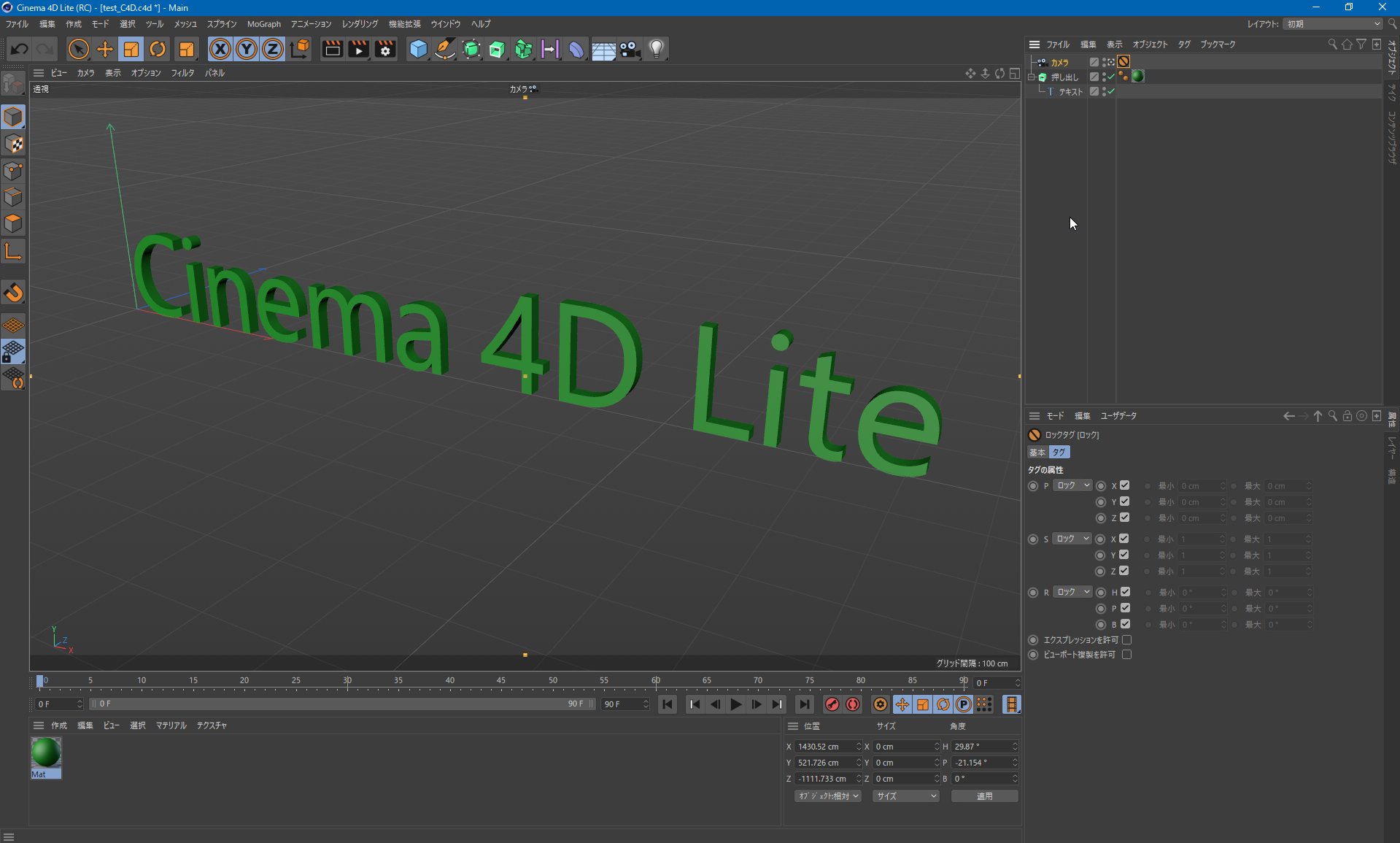
Task: Uncheck the rotation H lock checkbox
Action: point(1125,592)
